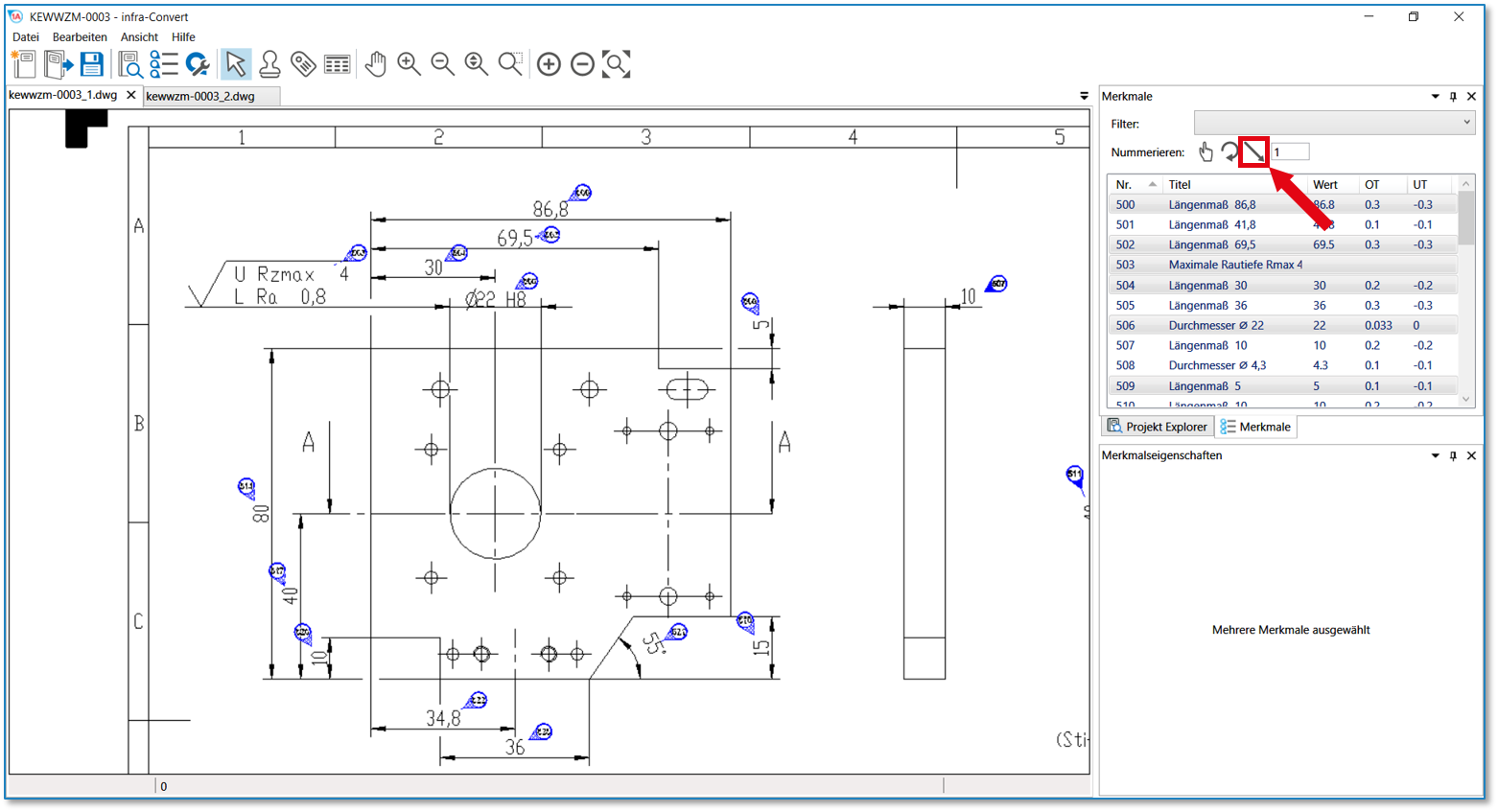Pin the Merkmalseigenschaften panel
Screen dimensions: 1498x812
pyautogui.click(x=1453, y=456)
